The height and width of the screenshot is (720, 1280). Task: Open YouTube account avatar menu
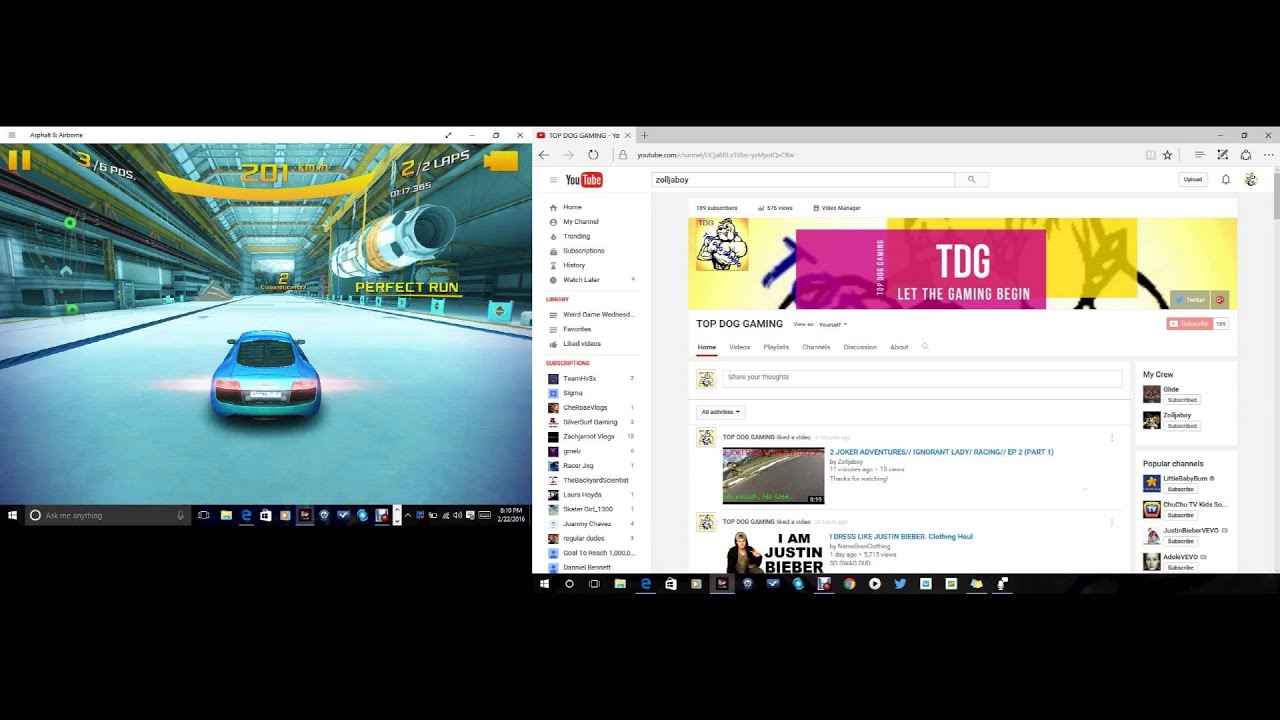(x=1250, y=180)
